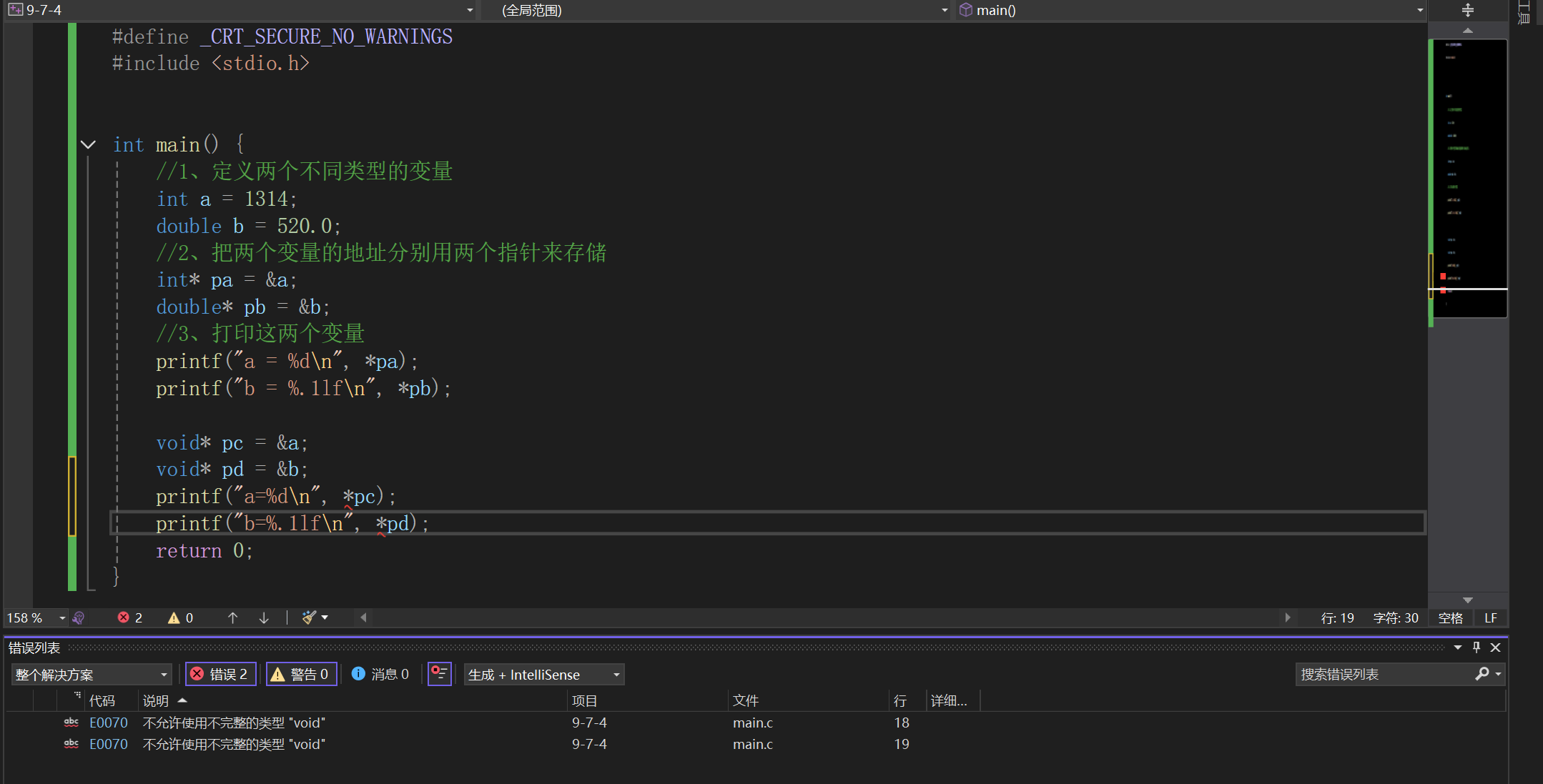Viewport: 1543px width, 784px height.
Task: Toggle the 警告 0 filter button
Action: click(301, 674)
